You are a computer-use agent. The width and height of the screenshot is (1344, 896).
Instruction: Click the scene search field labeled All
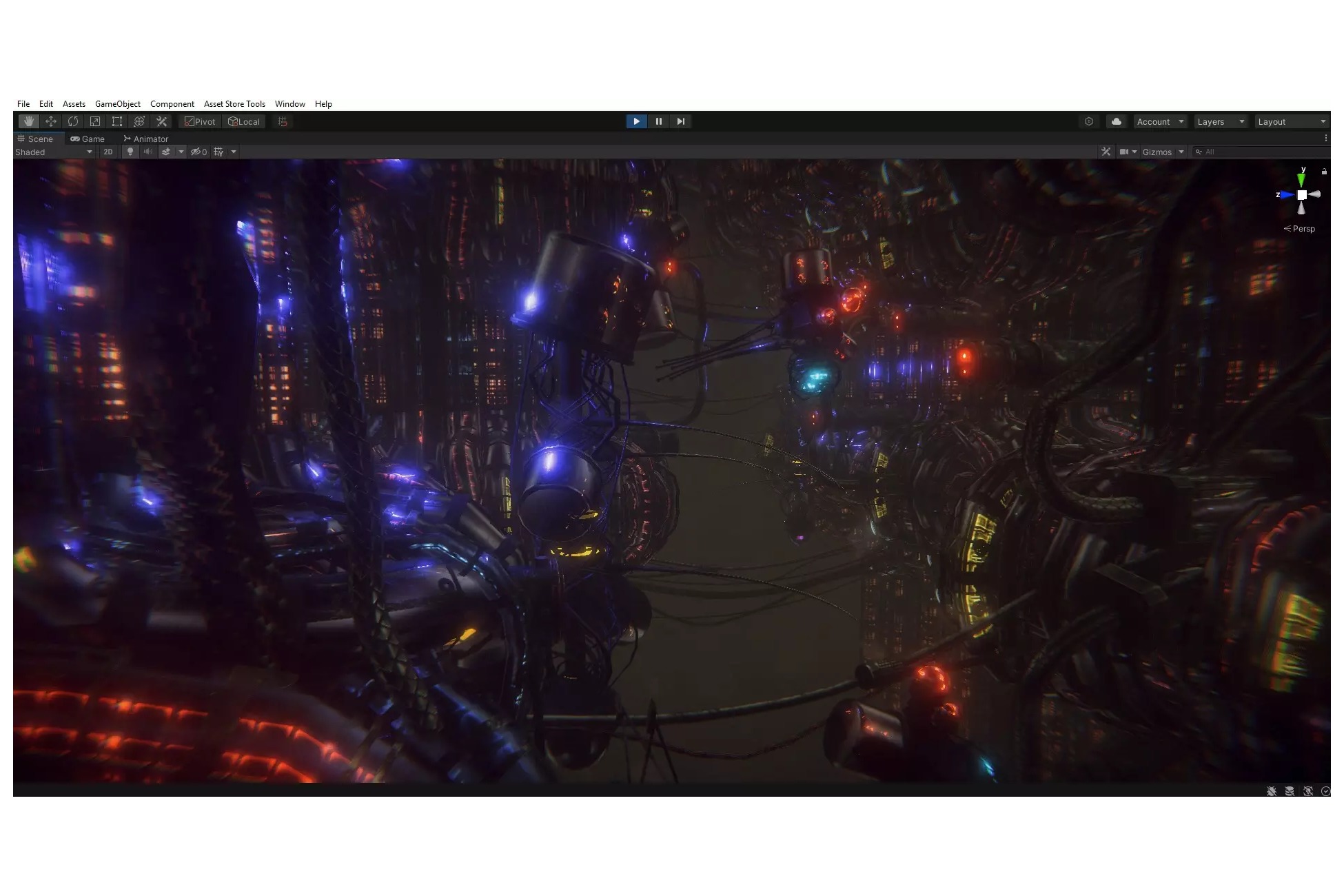[x=1261, y=152]
